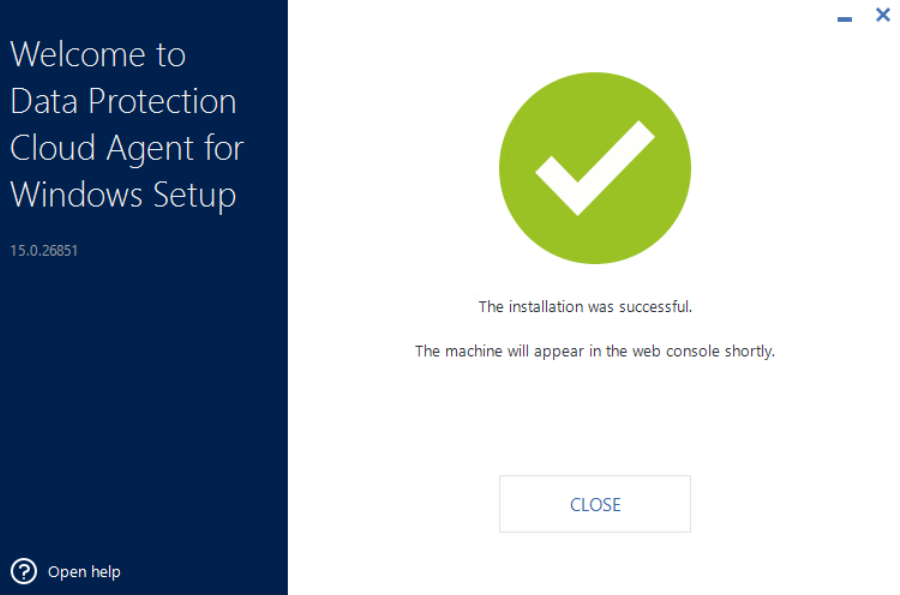
Task: Click the "Welcome to" heading line
Action: 98,55
